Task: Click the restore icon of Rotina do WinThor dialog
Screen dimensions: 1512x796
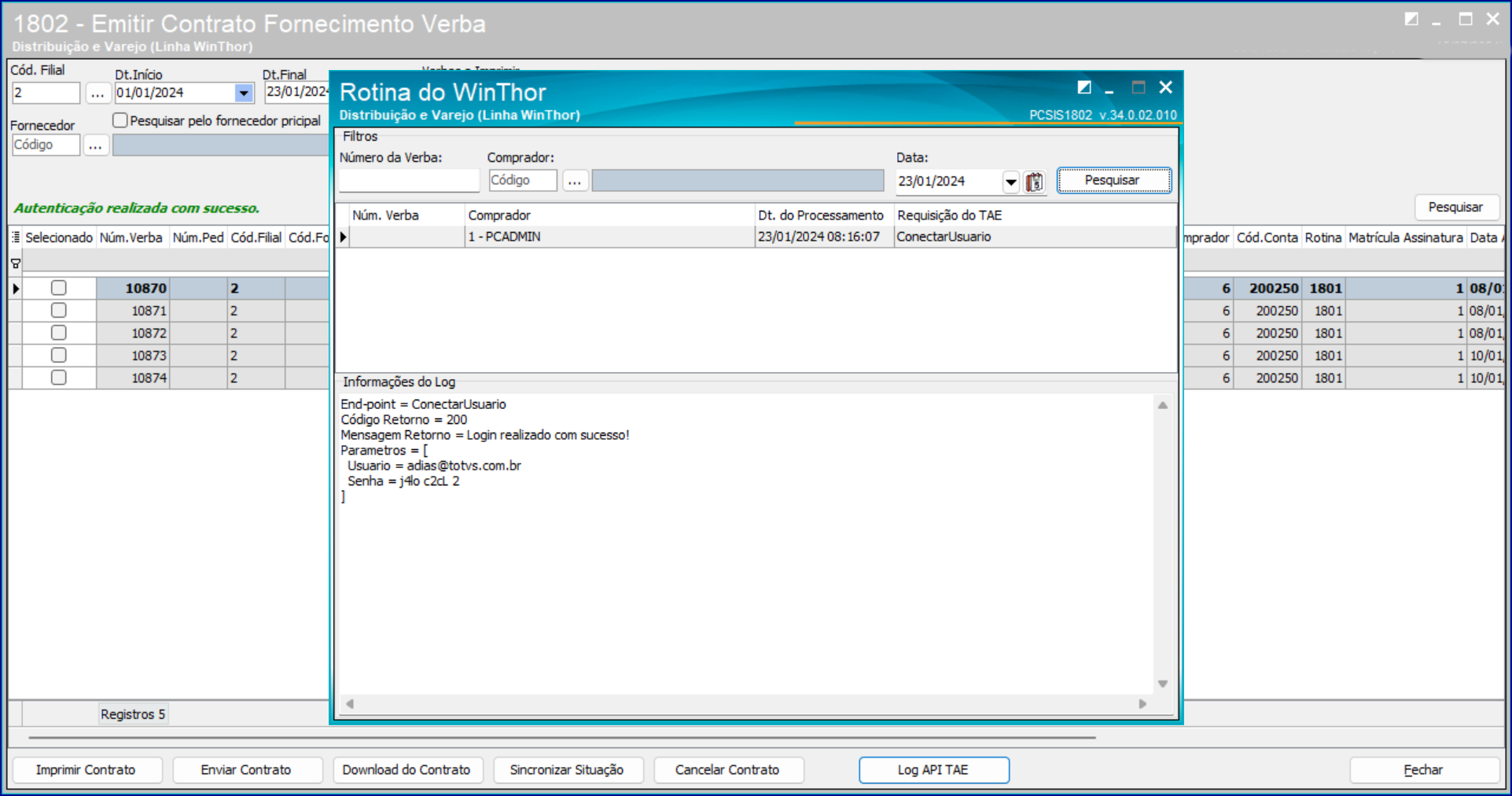Action: tap(1084, 87)
